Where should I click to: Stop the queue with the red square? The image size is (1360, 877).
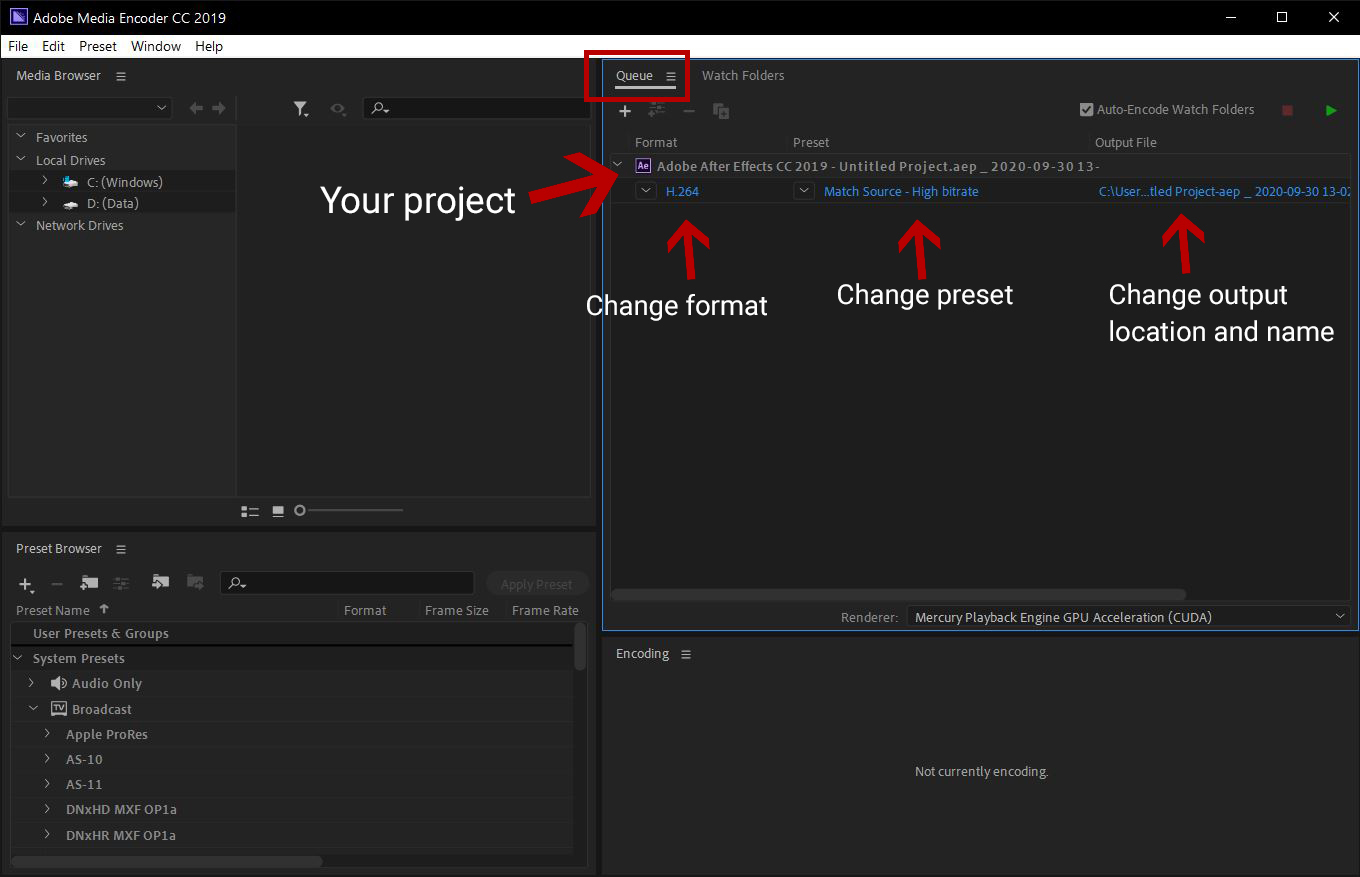pos(1287,110)
